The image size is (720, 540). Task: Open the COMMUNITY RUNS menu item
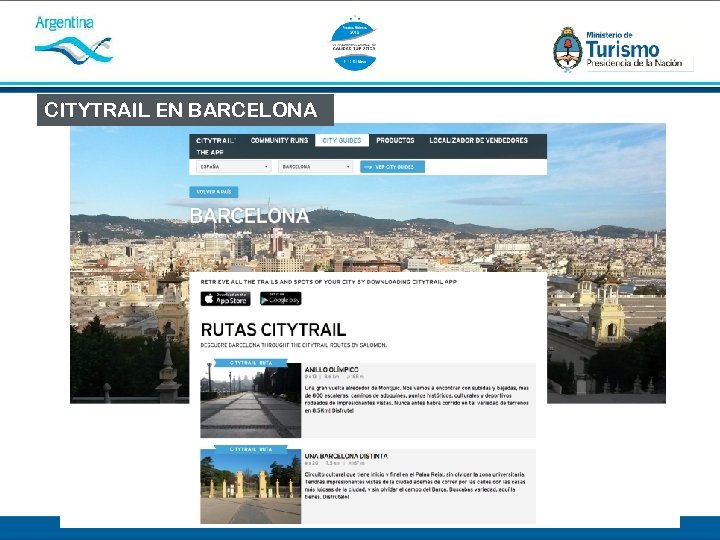point(279,141)
